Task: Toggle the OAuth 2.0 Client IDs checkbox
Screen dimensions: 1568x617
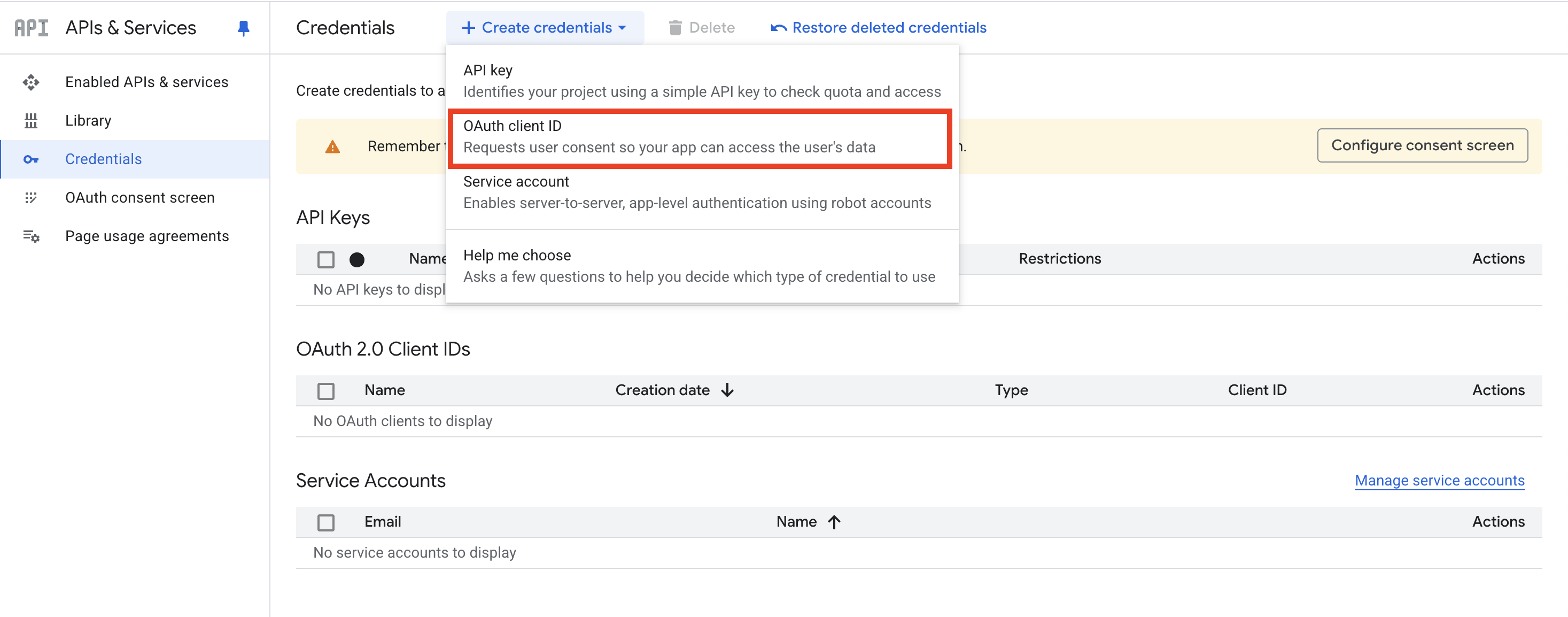Action: pyautogui.click(x=325, y=391)
